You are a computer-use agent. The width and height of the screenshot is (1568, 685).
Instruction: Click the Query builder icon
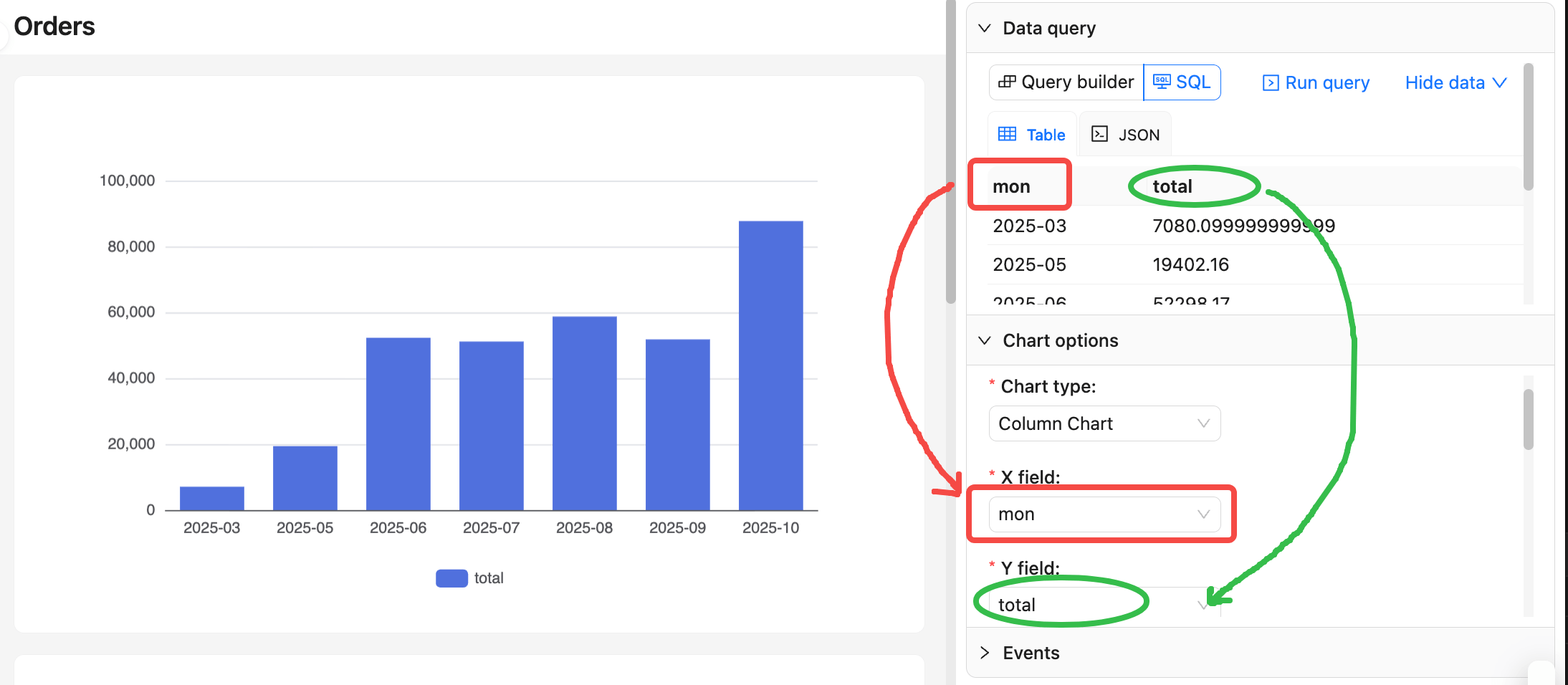pyautogui.click(x=1007, y=82)
